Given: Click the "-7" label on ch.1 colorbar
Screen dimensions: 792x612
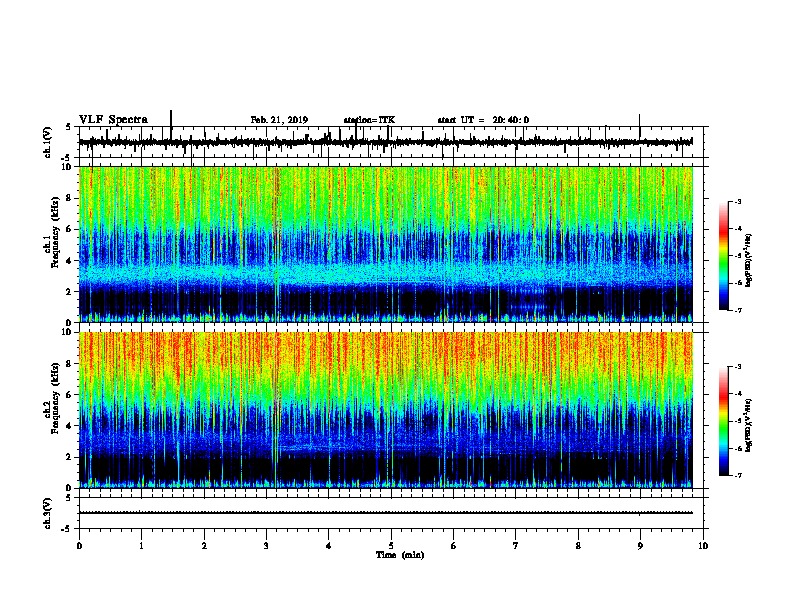Looking at the screenshot, I should (738, 311).
